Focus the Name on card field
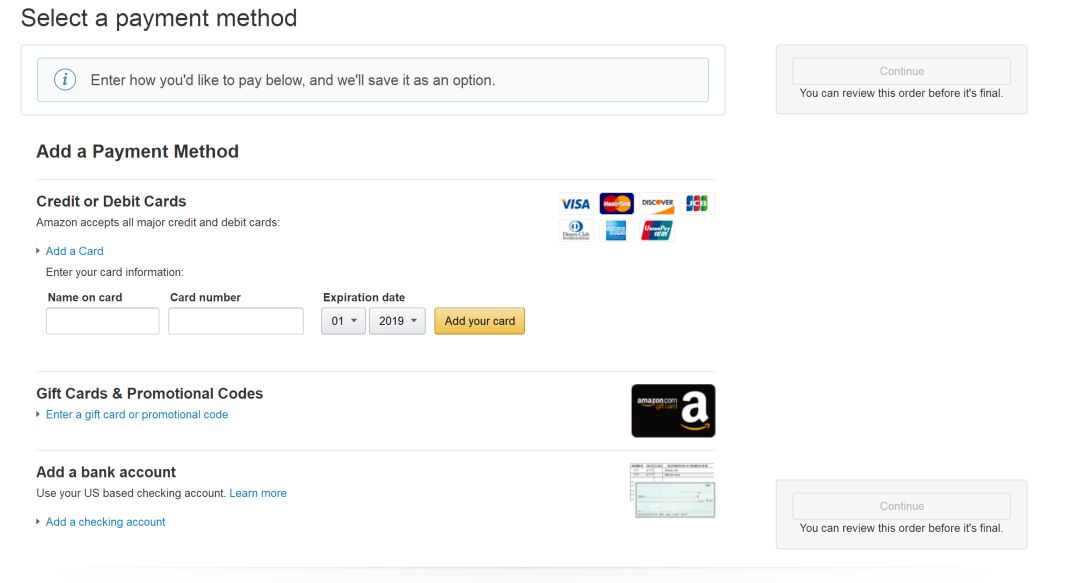The height and width of the screenshot is (583, 1080). (103, 321)
